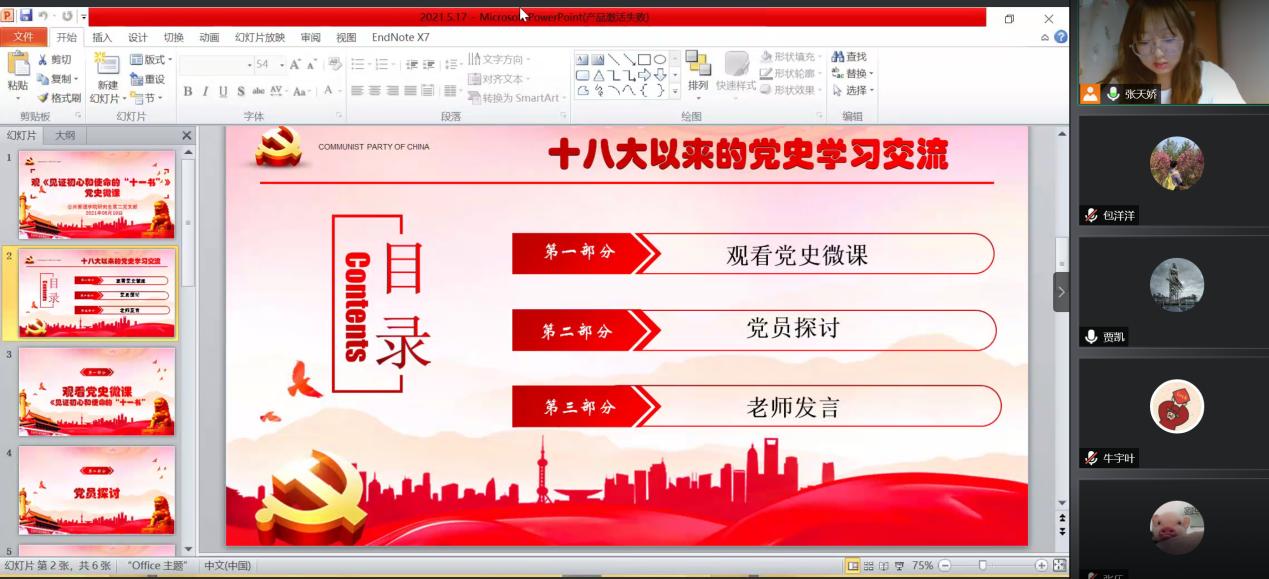Viewport: 1269px width, 579px height.
Task: Click the Copy (复制) icon
Action: 43,79
